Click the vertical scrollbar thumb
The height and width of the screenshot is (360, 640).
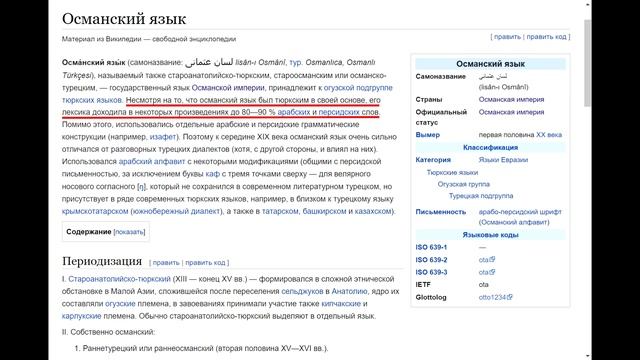pyautogui.click(x=588, y=62)
